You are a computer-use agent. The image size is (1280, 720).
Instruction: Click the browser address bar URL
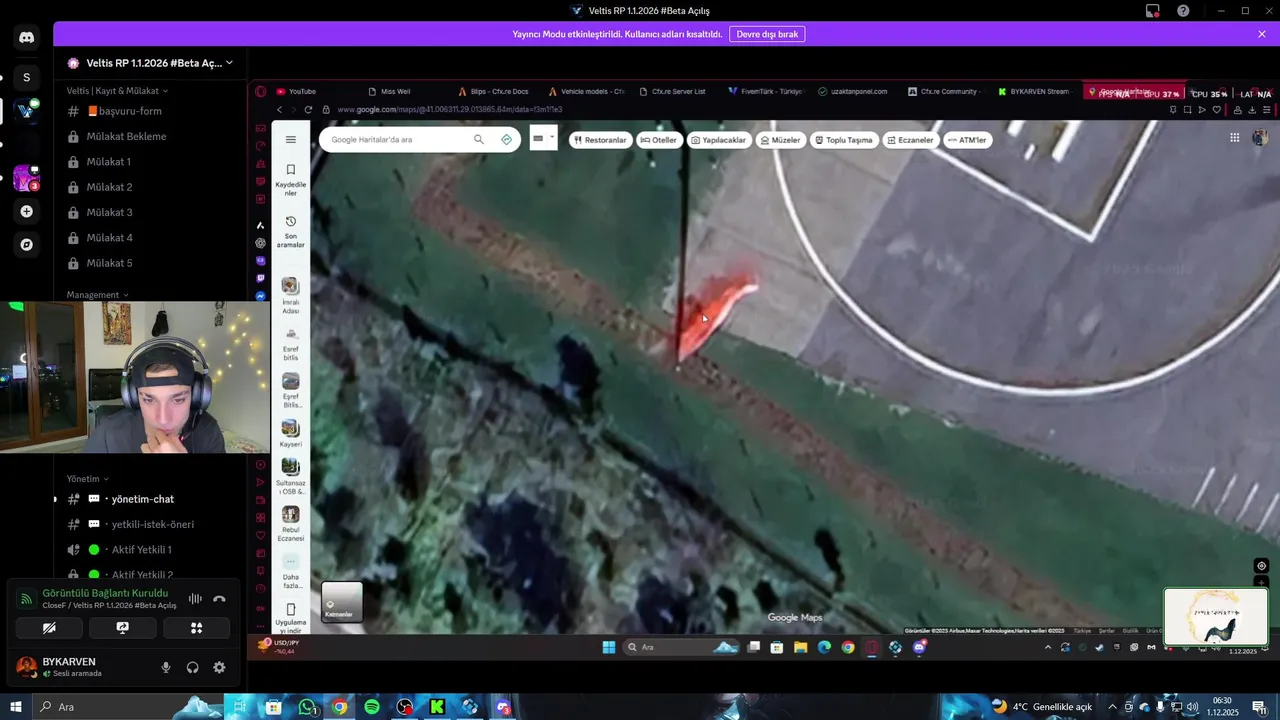click(x=450, y=109)
